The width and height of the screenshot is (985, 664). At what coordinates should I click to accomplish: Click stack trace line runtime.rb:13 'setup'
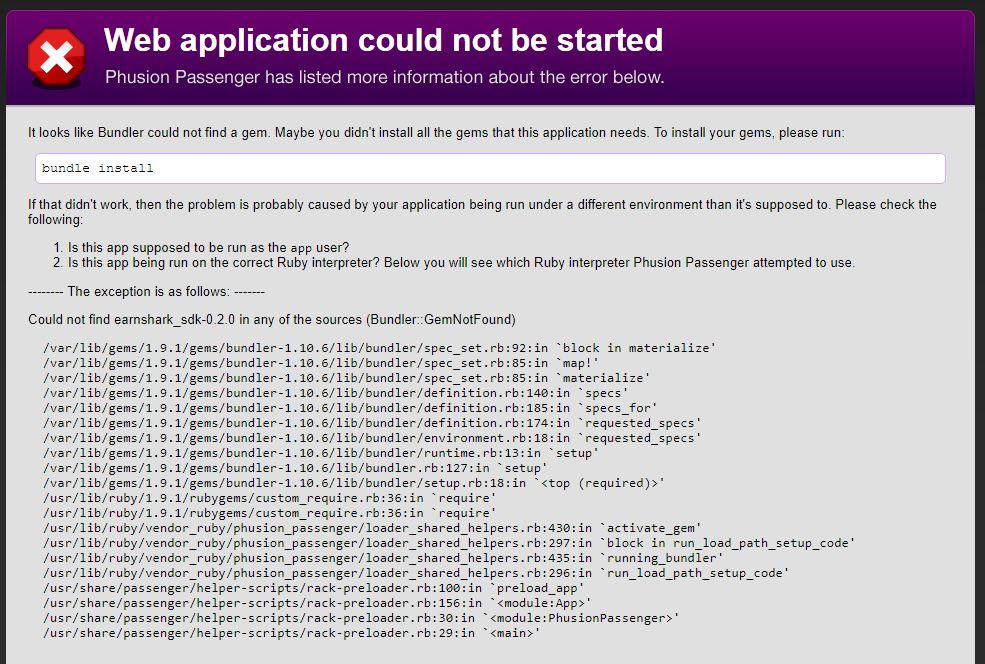[321, 454]
